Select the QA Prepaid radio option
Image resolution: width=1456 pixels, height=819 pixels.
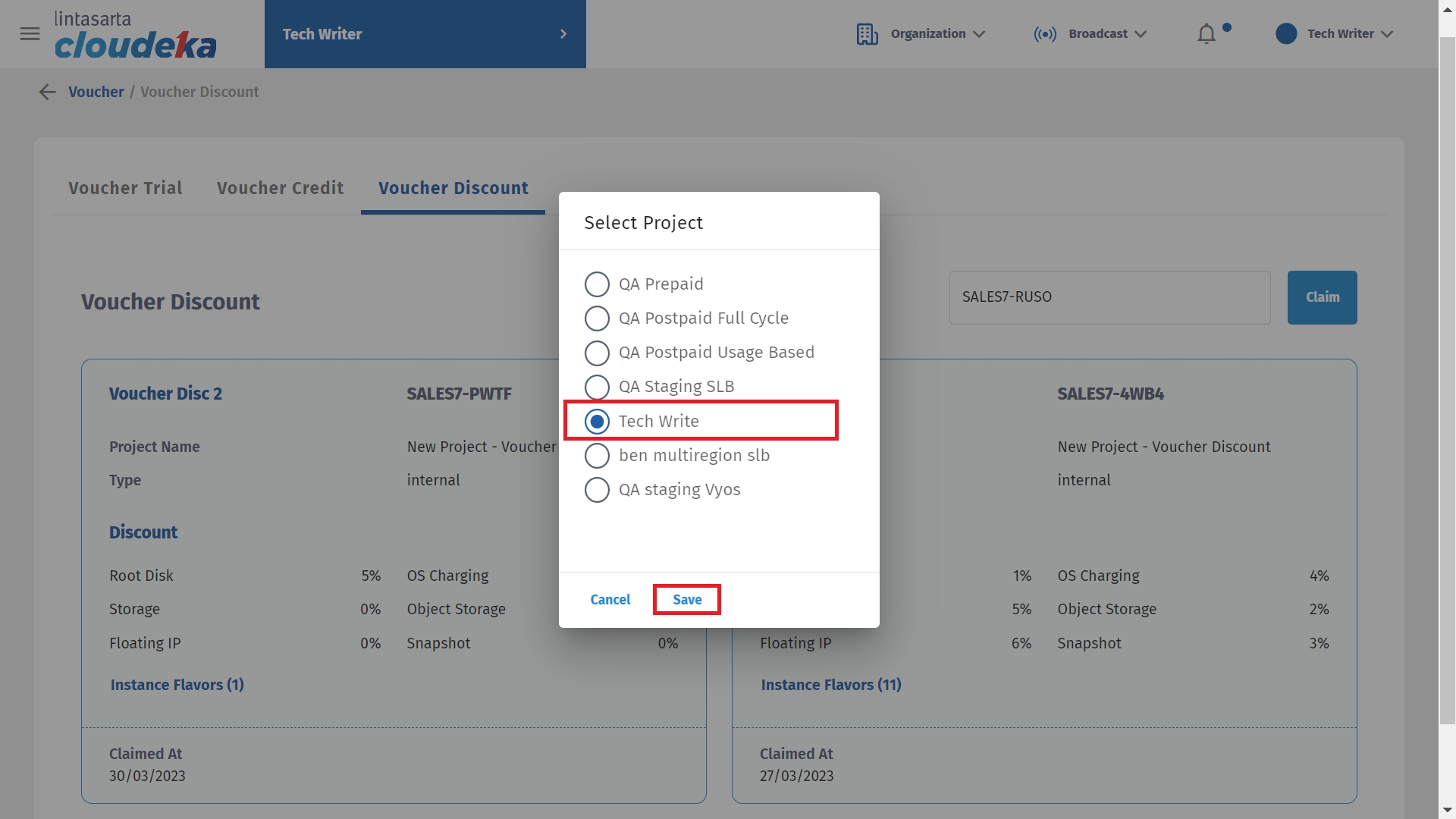coord(597,284)
